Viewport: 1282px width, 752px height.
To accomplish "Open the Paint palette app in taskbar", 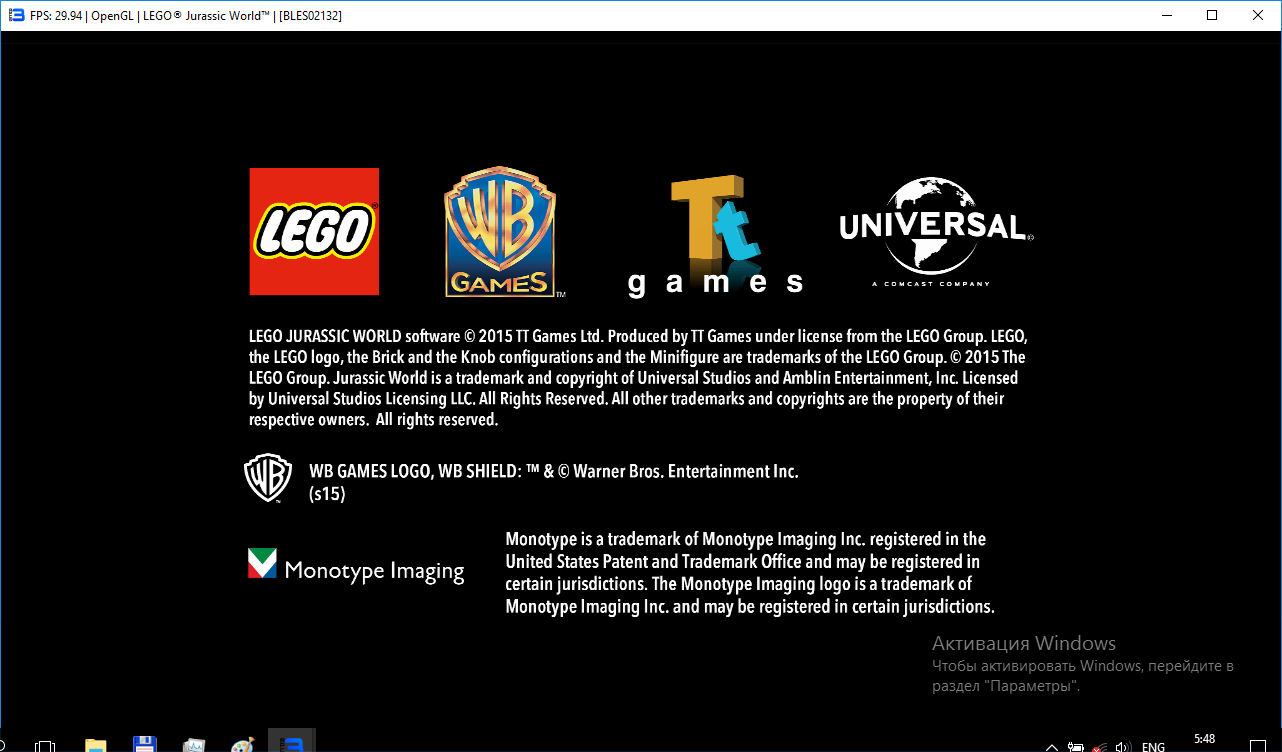I will [x=242, y=745].
